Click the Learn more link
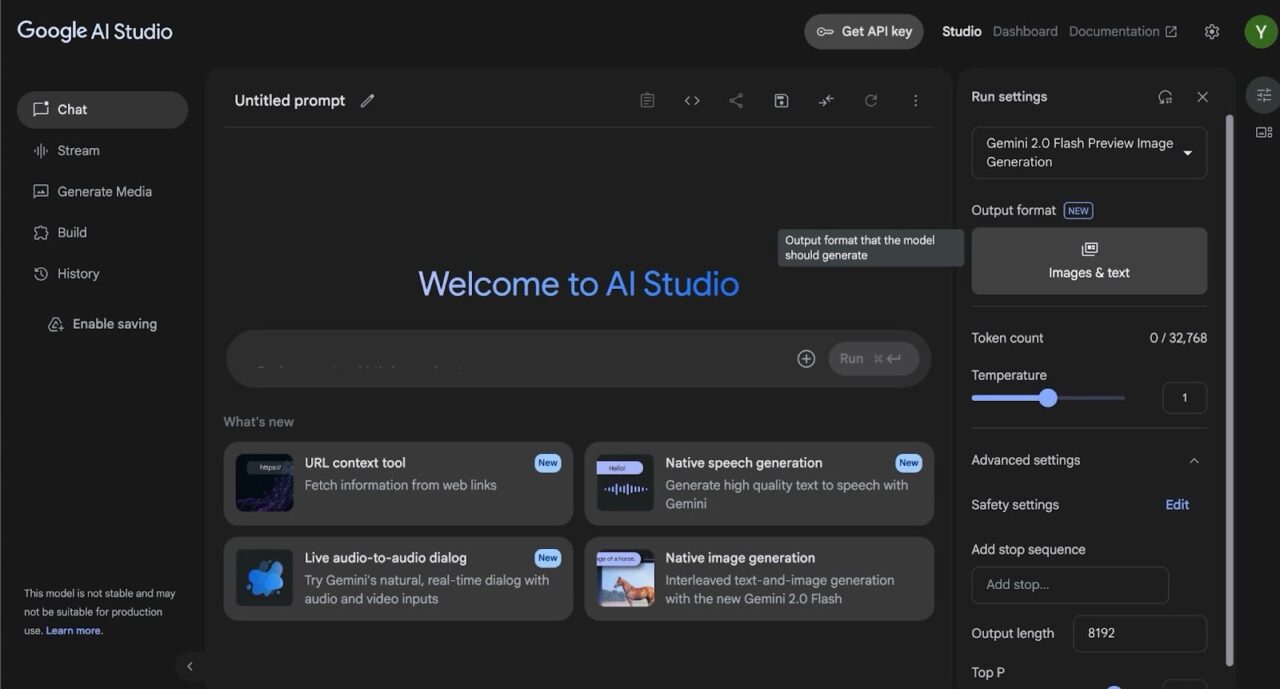This screenshot has width=1280, height=689. (73, 631)
